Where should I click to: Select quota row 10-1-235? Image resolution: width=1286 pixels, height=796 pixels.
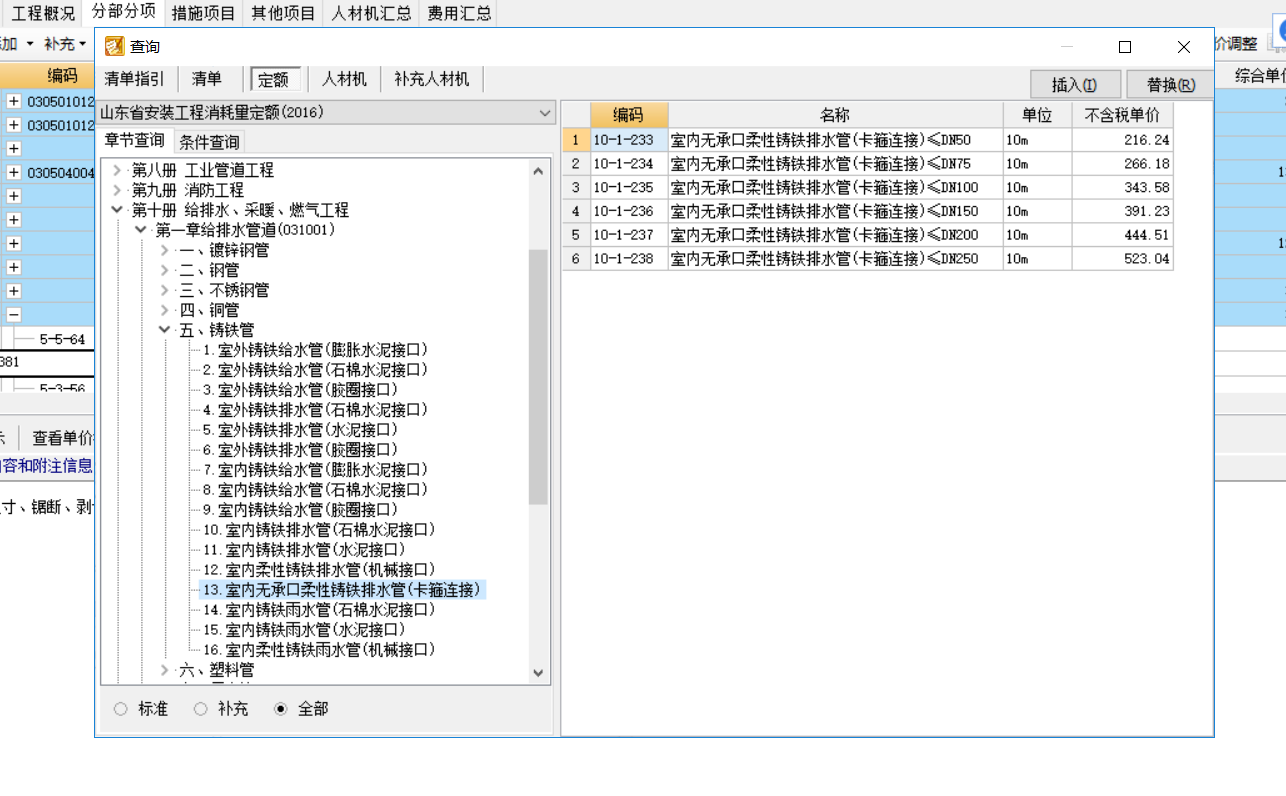(x=868, y=188)
